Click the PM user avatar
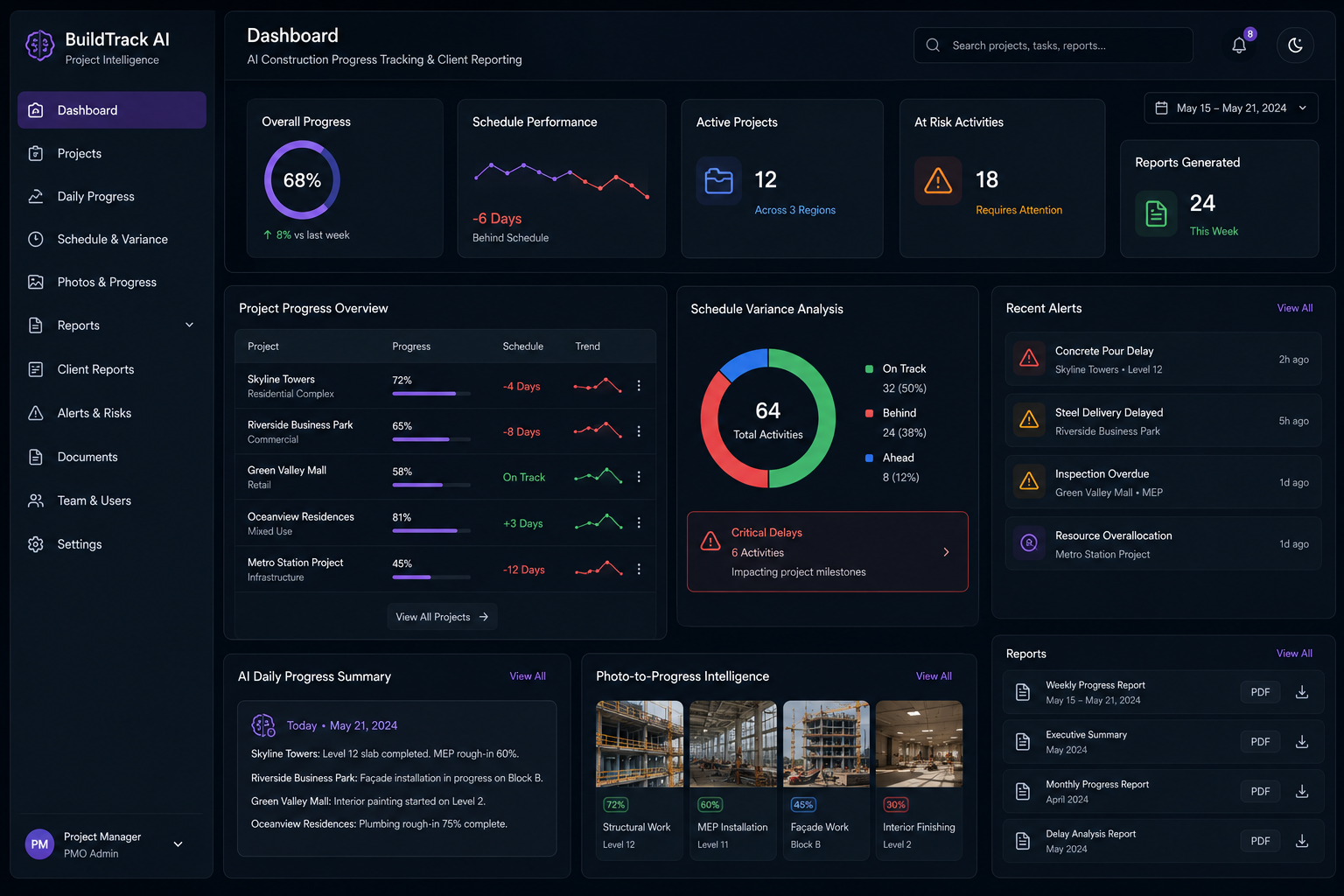The height and width of the screenshot is (896, 1344). point(39,844)
